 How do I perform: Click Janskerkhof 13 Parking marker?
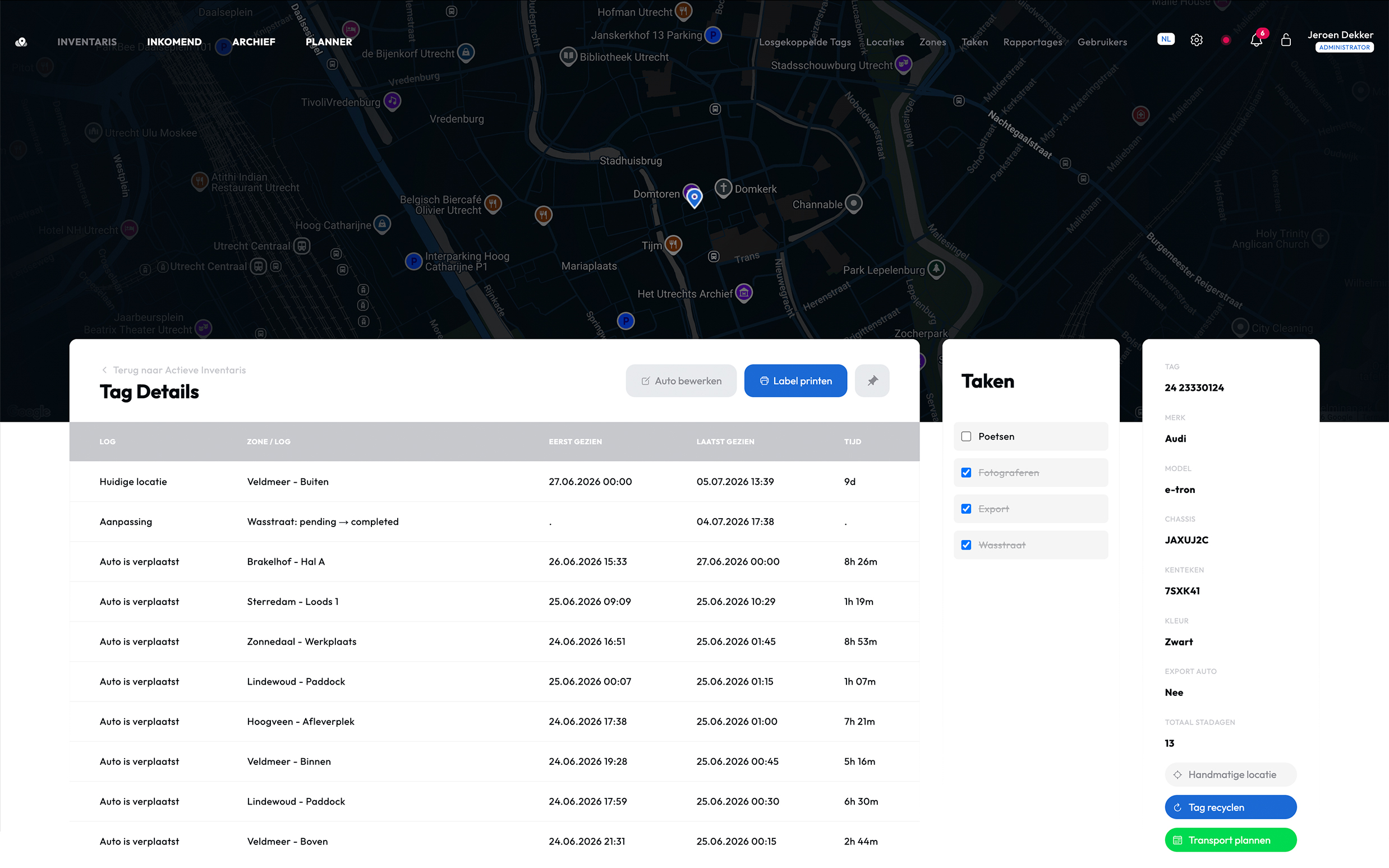point(712,35)
